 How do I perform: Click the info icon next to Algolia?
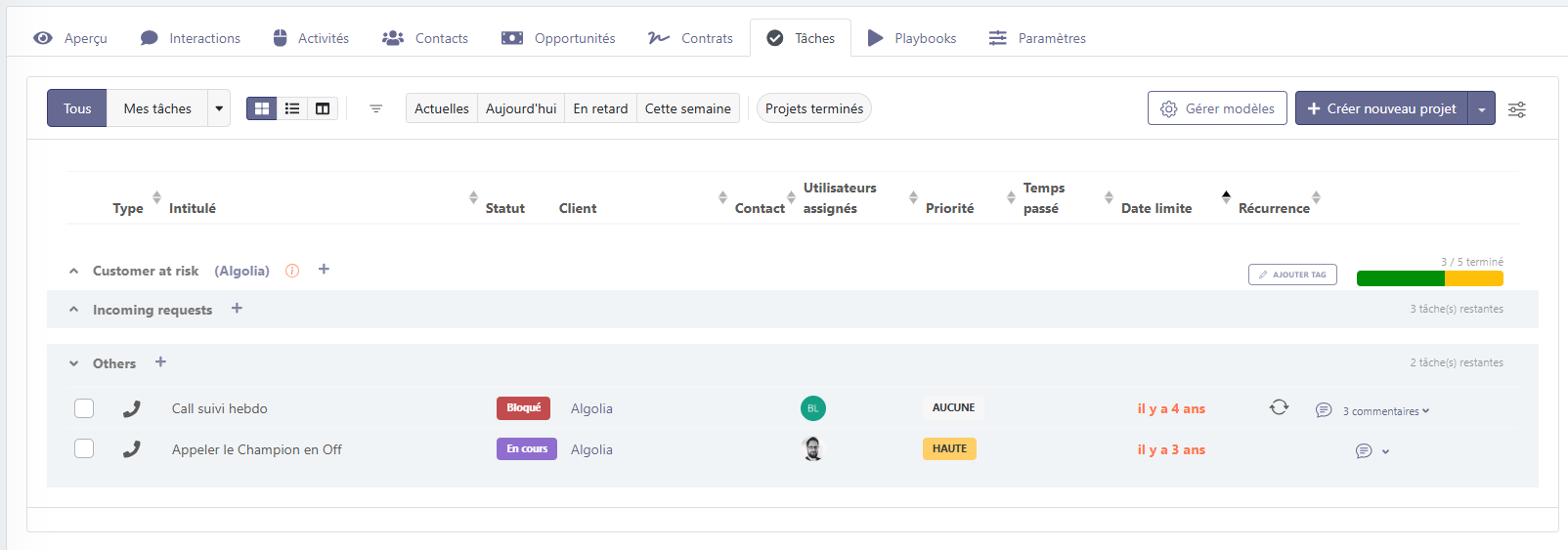tap(292, 271)
